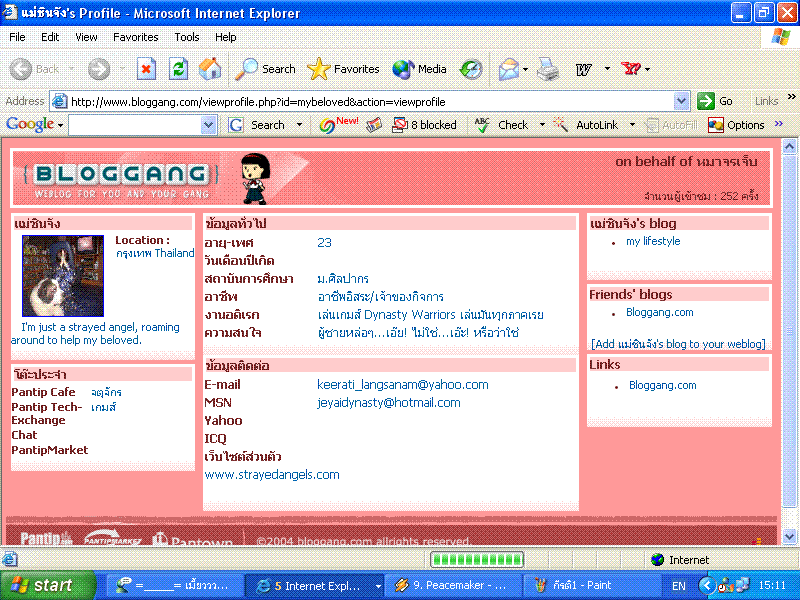This screenshot has height=600, width=800.
Task: Click the ABC spell Check button
Action: coord(502,125)
